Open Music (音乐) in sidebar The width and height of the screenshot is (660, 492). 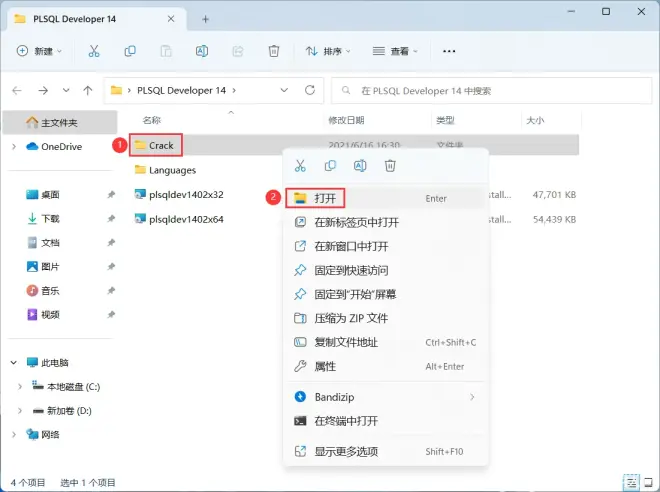click(50, 290)
